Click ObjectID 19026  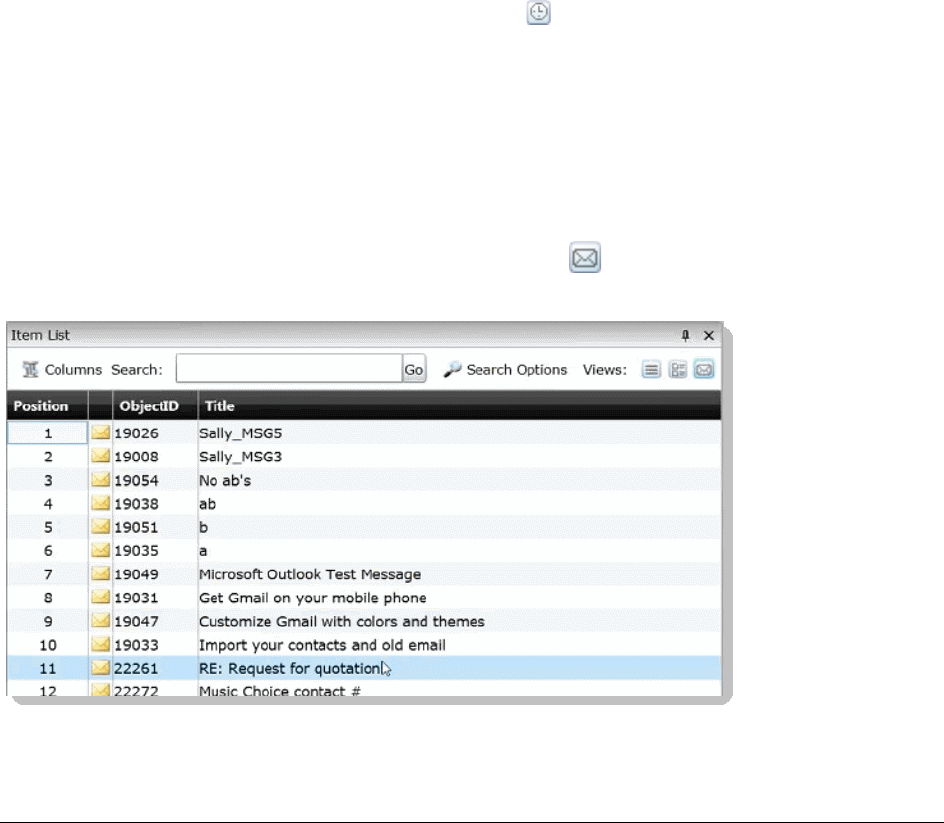136,433
